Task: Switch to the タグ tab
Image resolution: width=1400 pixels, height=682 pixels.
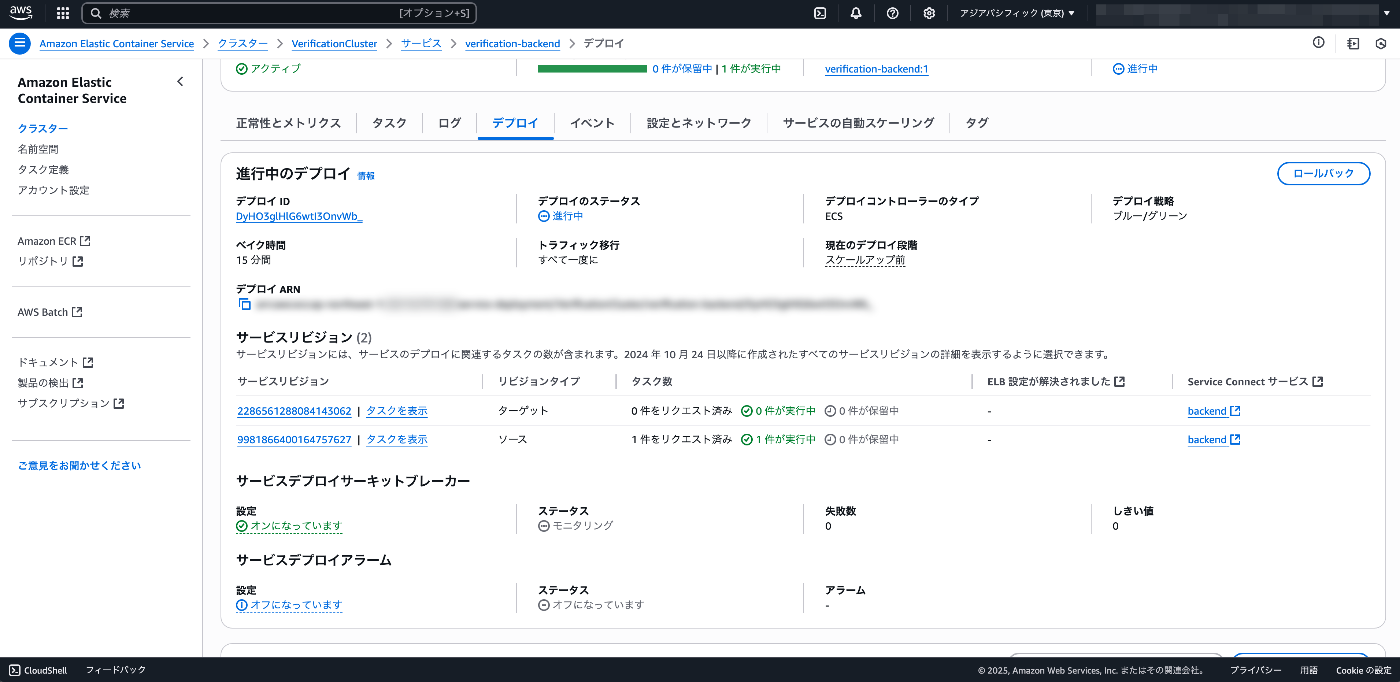Action: [x=977, y=123]
